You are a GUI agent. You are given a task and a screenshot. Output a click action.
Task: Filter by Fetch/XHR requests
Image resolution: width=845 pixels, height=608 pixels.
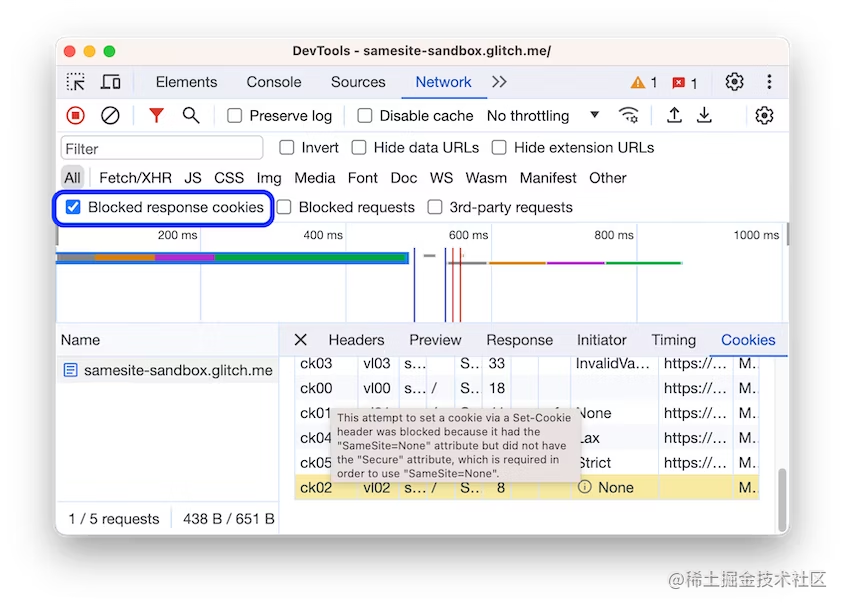(135, 178)
